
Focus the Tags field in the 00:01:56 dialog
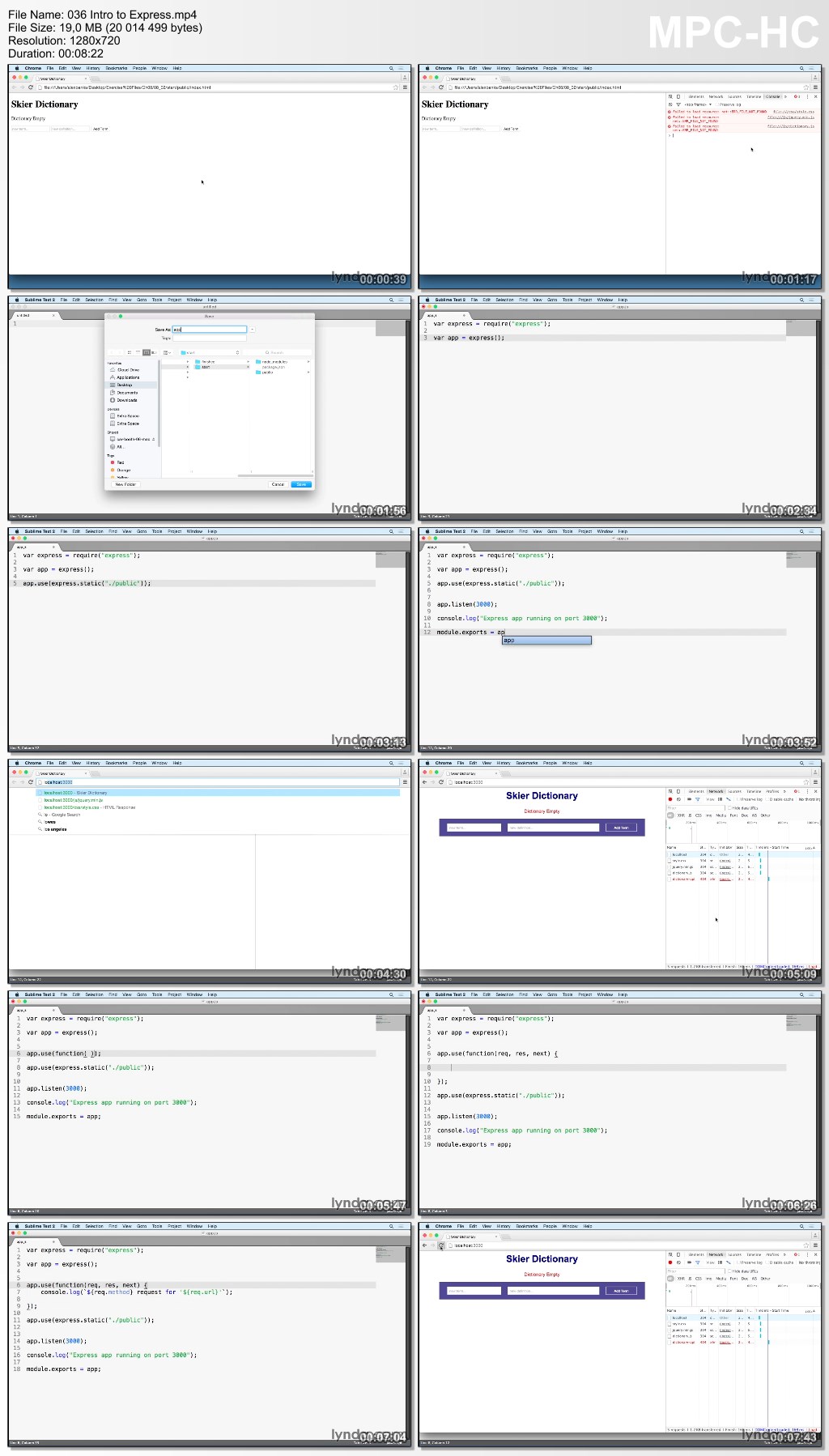coord(210,338)
